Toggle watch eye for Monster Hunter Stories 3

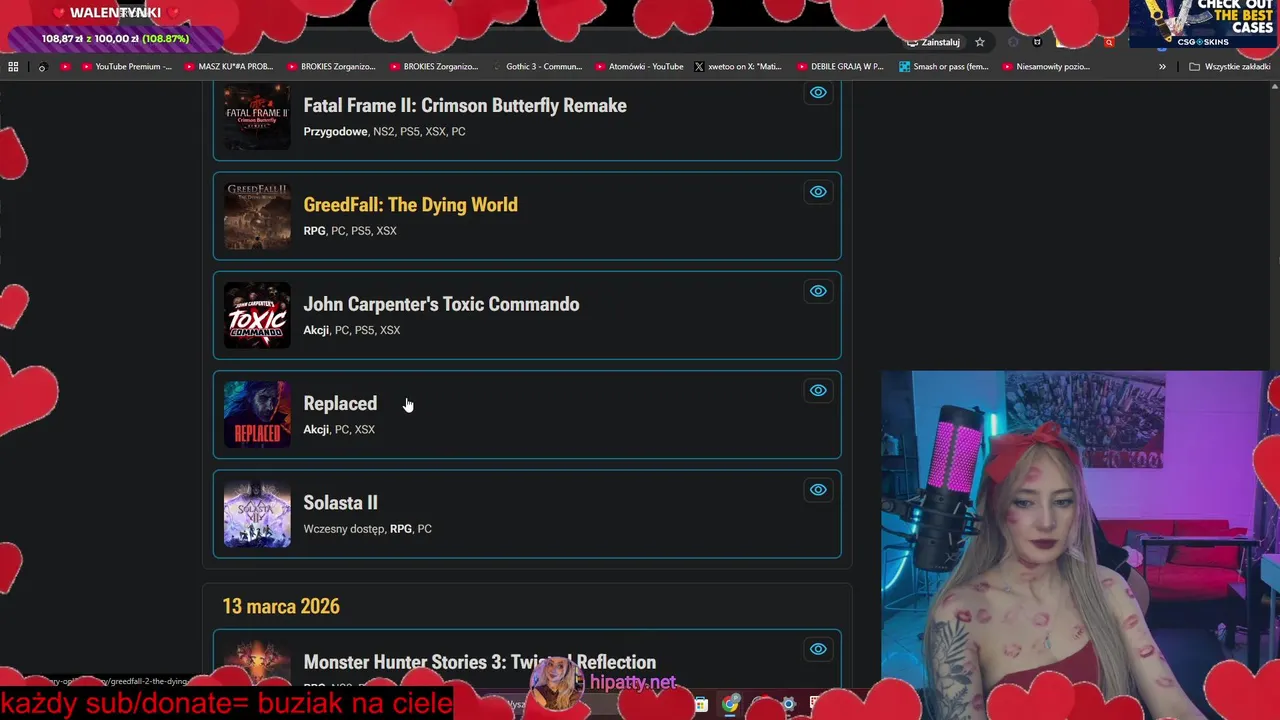coord(818,649)
